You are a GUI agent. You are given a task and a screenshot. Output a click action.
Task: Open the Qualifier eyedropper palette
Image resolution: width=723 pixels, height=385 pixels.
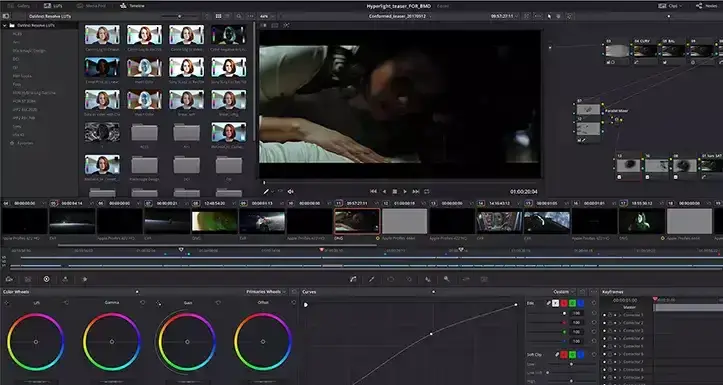click(372, 279)
